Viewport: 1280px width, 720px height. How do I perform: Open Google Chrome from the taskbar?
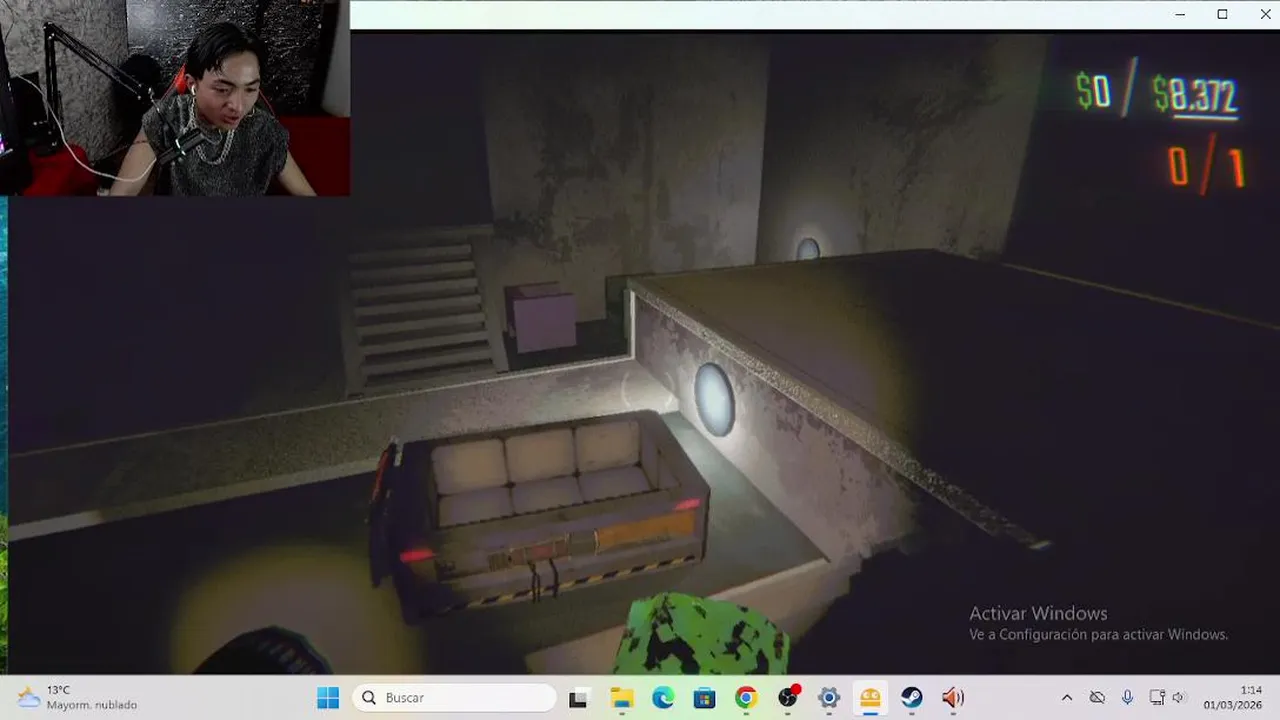tap(746, 698)
